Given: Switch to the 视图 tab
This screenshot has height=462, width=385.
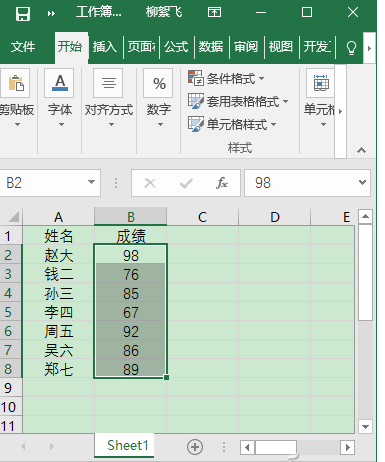Looking at the screenshot, I should [281, 47].
